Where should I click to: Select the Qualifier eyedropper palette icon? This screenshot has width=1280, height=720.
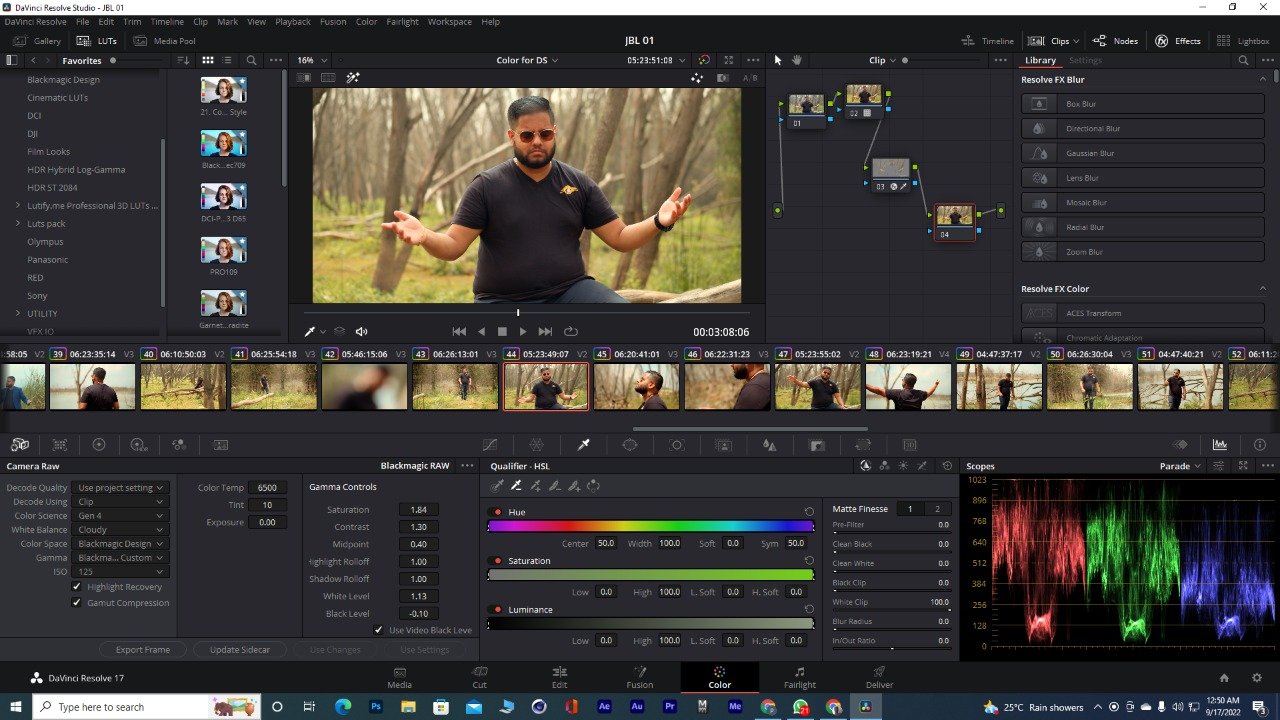584,445
